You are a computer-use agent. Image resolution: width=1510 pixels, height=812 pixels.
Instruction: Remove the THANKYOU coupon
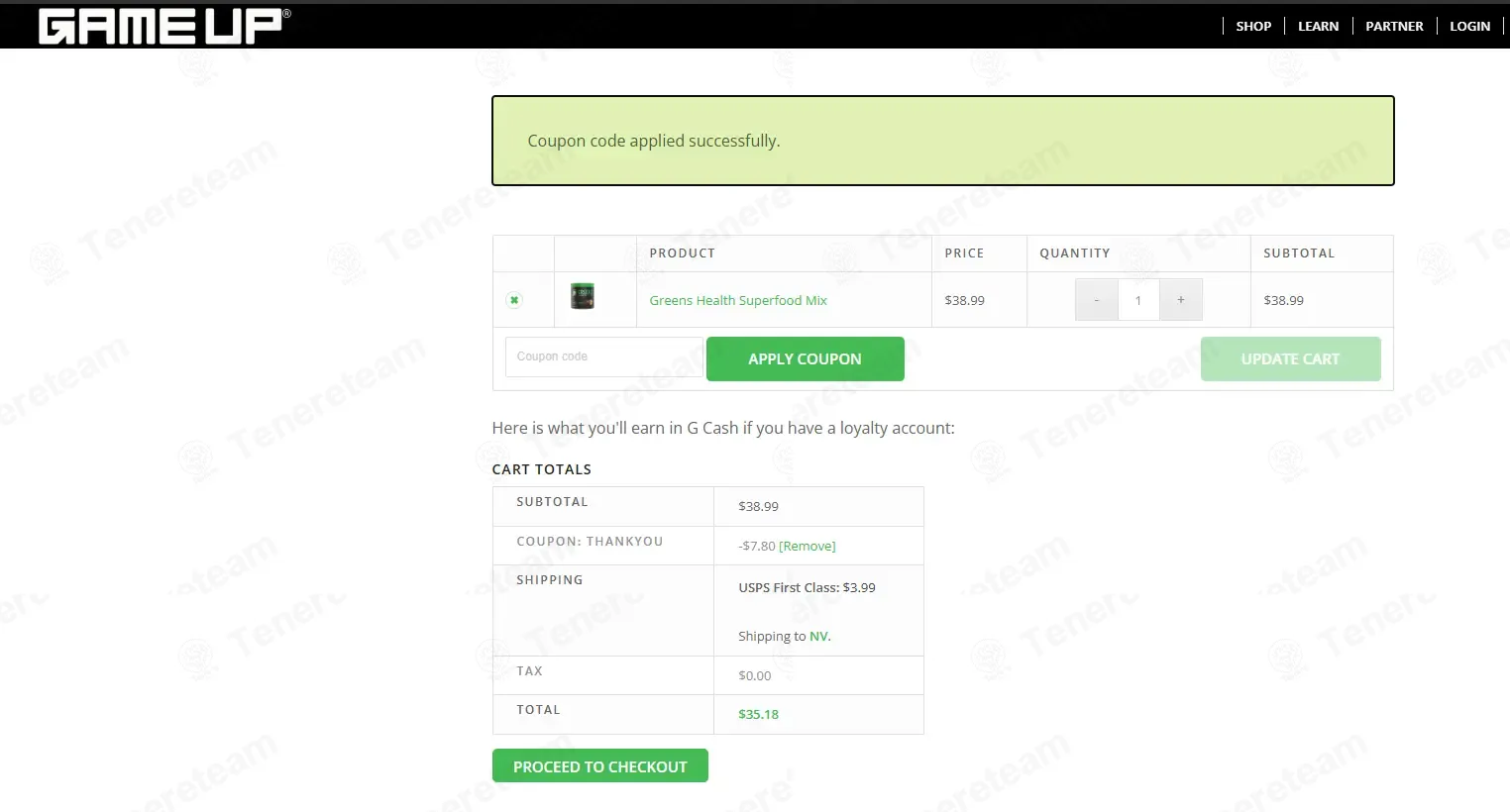pos(808,546)
